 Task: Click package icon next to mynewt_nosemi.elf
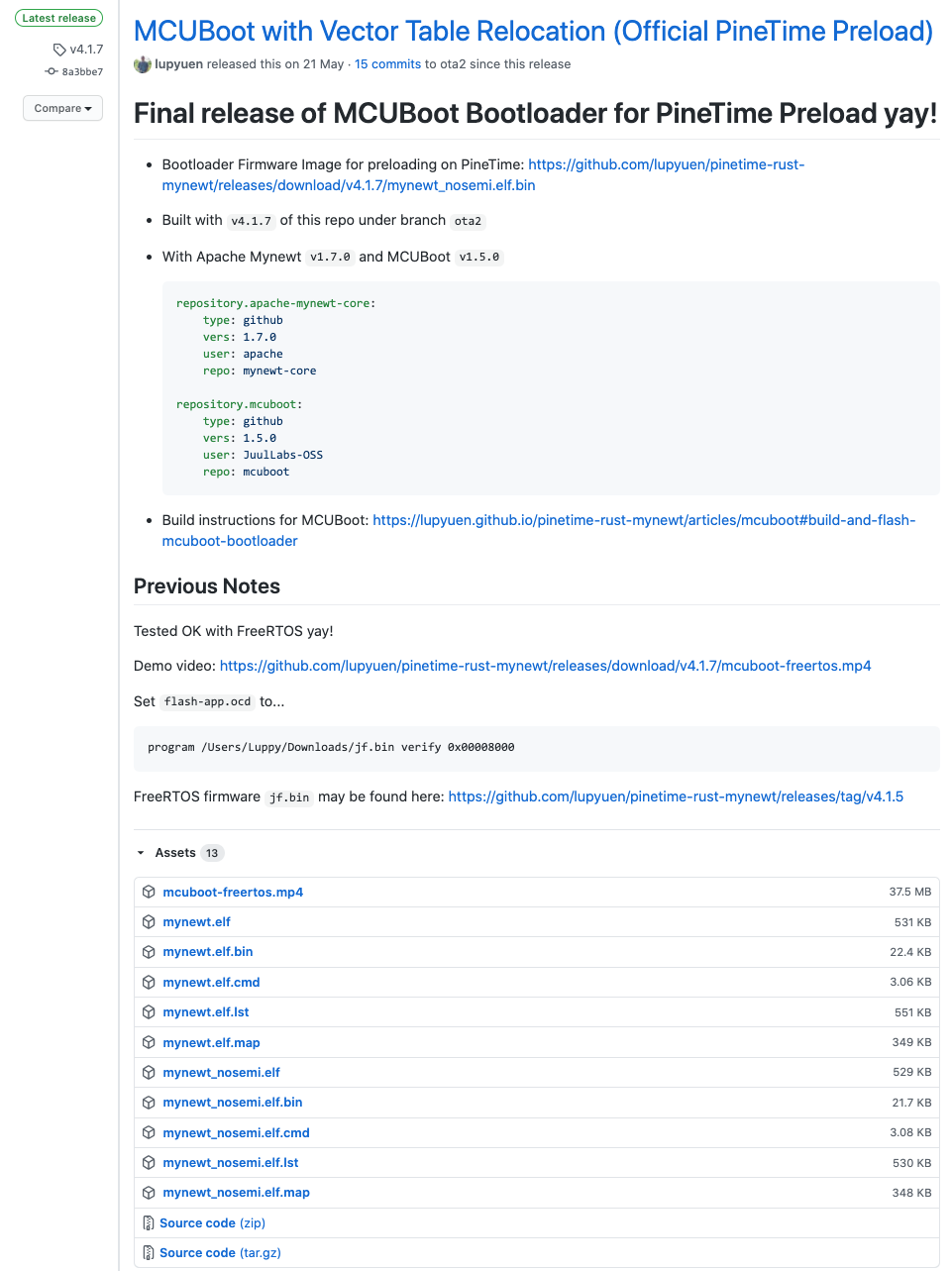pos(149,1072)
